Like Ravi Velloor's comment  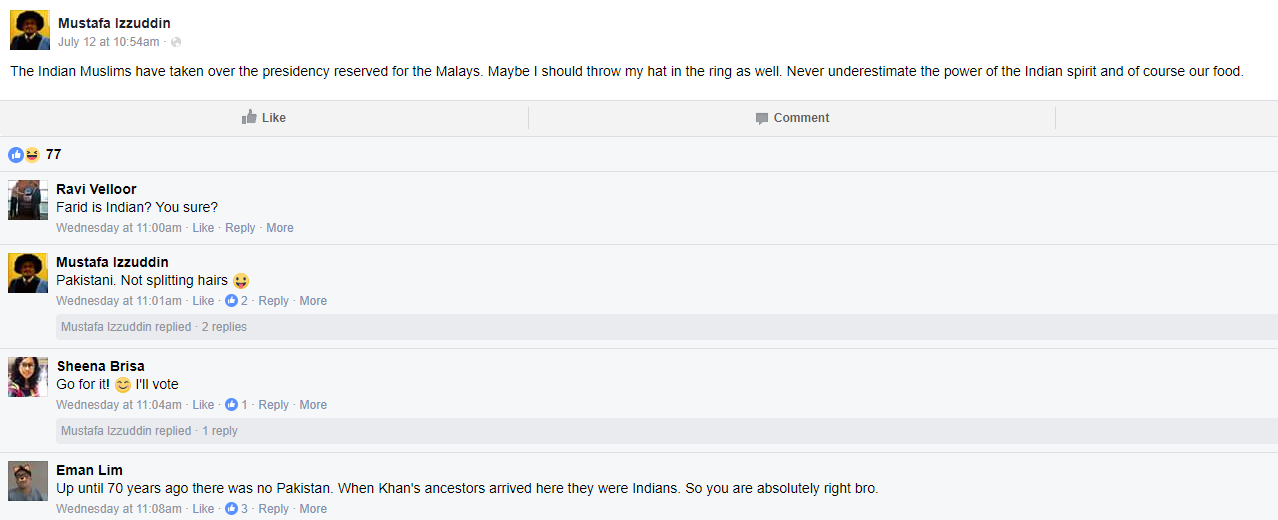(203, 228)
